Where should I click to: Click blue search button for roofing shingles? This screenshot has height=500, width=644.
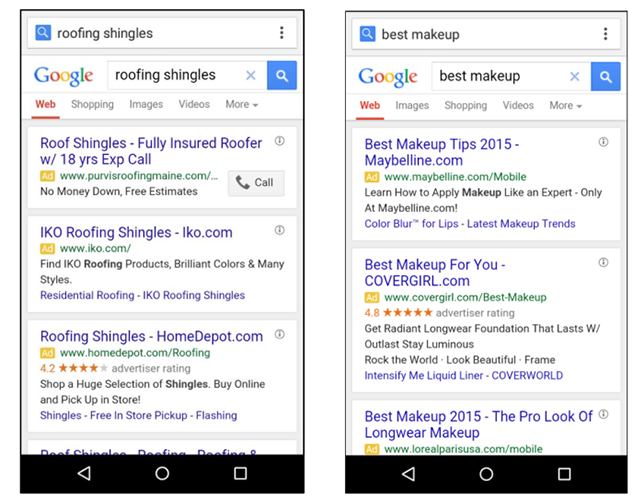[x=282, y=75]
